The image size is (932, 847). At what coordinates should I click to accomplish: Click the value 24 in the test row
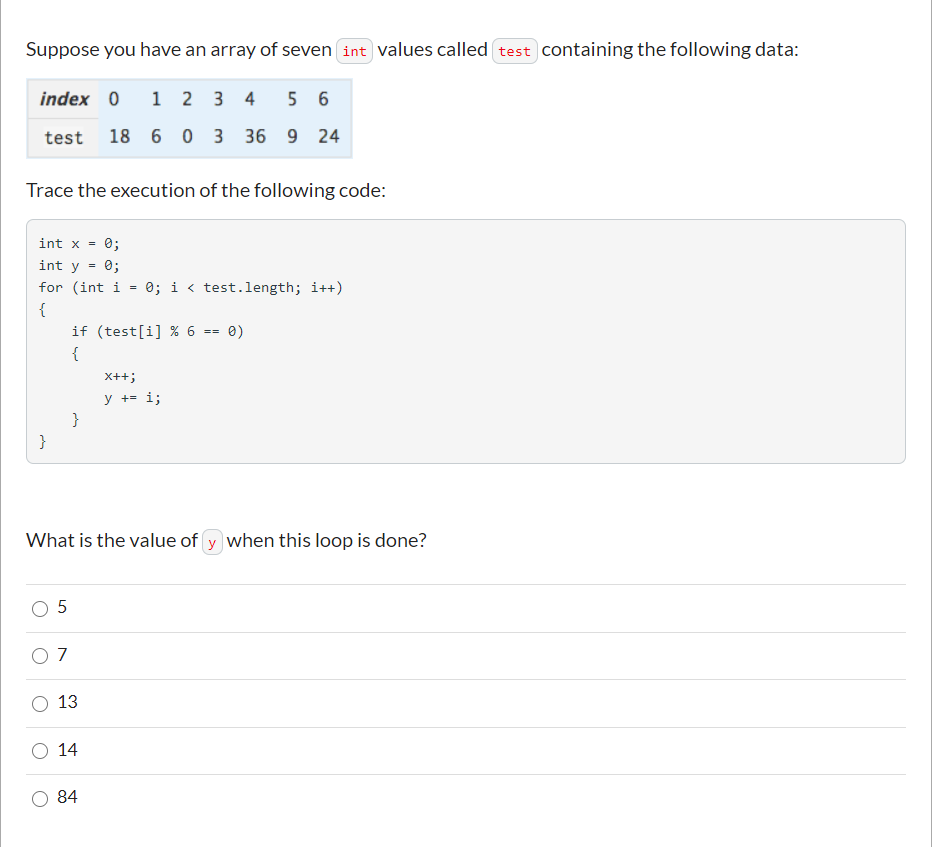pos(328,138)
